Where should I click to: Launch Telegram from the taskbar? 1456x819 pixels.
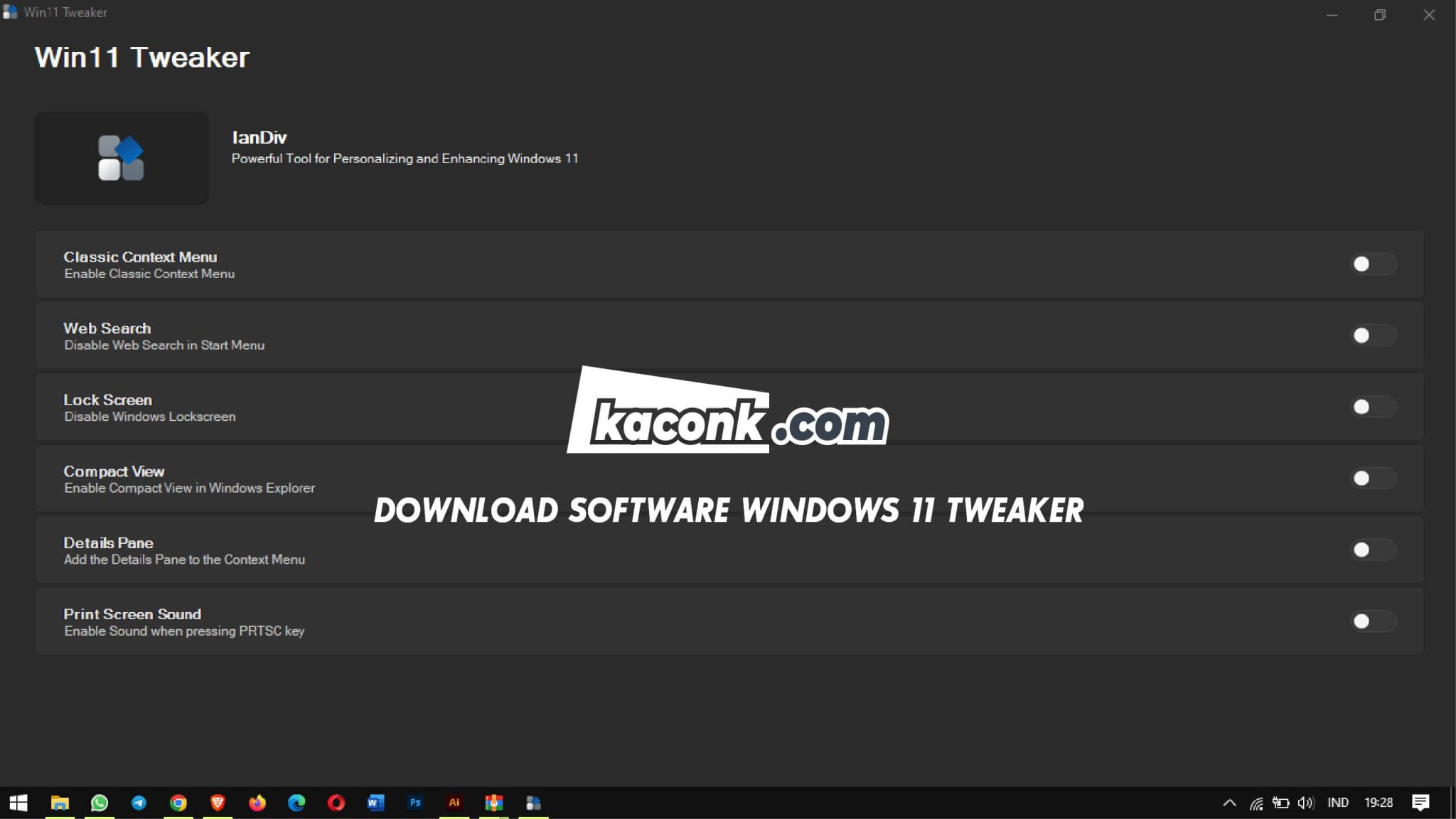139,803
